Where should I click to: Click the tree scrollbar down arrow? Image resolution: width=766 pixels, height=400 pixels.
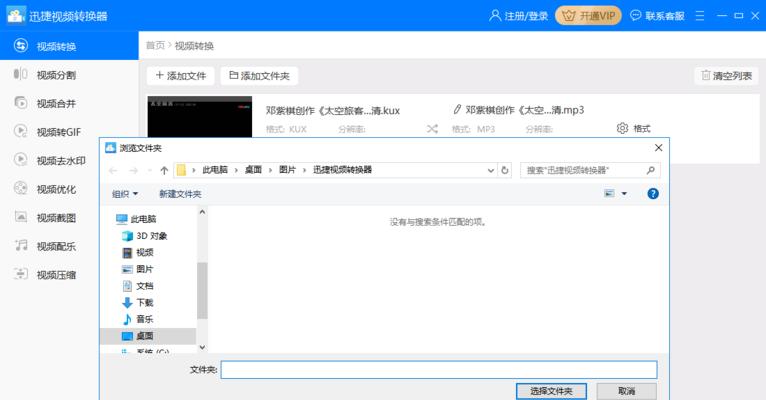(202, 348)
